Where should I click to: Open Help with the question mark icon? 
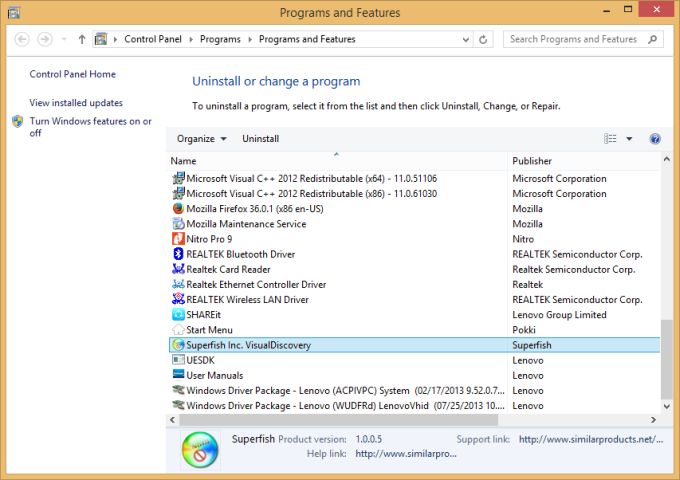655,139
